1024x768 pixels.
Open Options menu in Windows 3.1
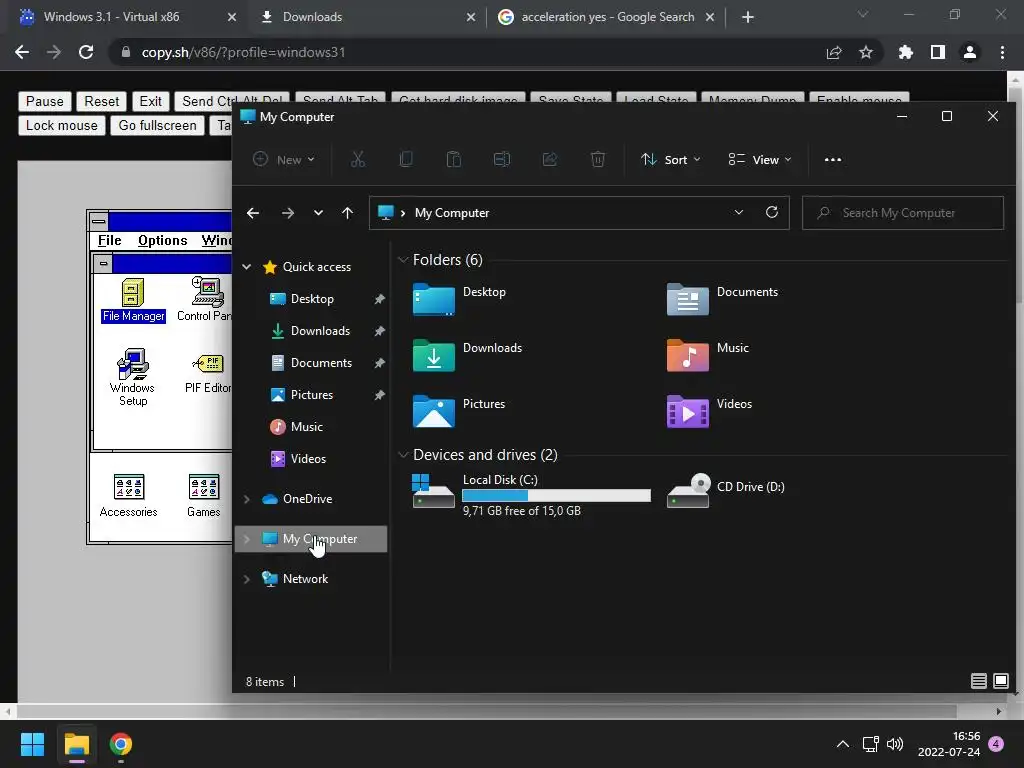pyautogui.click(x=163, y=240)
